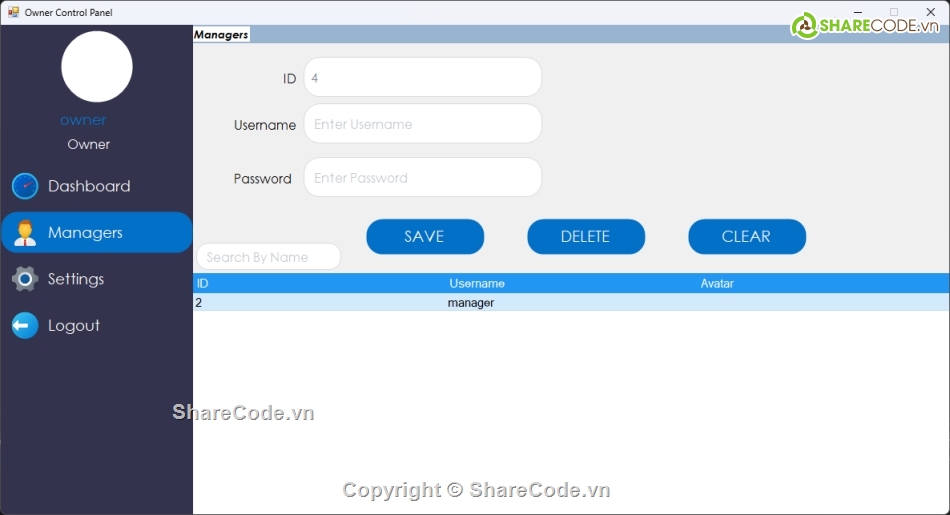
Task: Open the Dashboard menu item
Action: click(89, 186)
